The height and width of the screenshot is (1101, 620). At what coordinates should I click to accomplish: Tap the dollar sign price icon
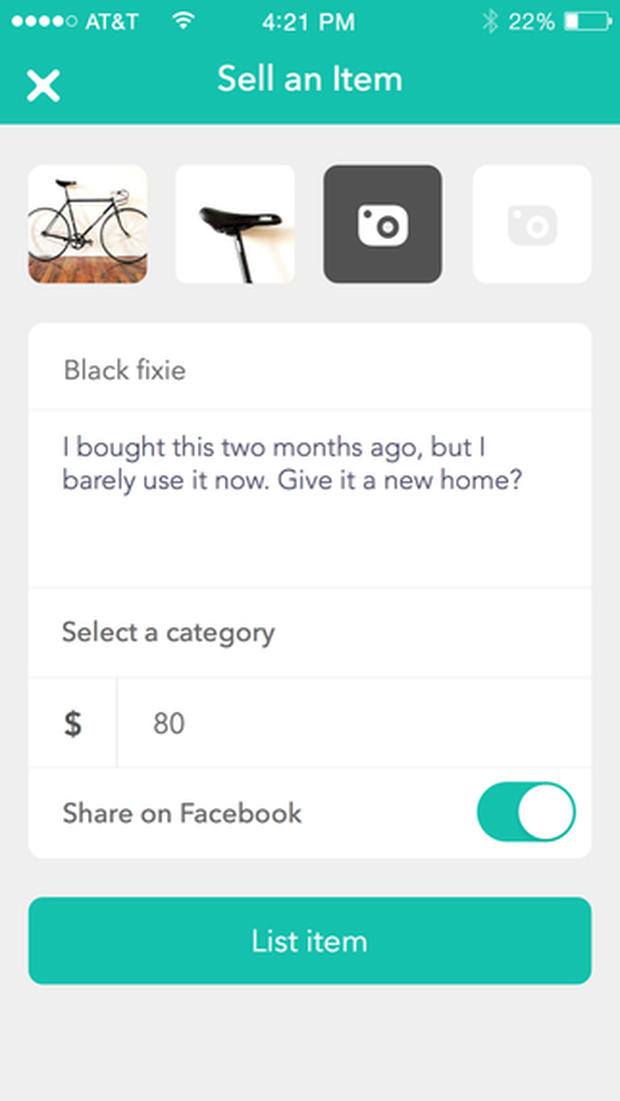click(x=73, y=723)
